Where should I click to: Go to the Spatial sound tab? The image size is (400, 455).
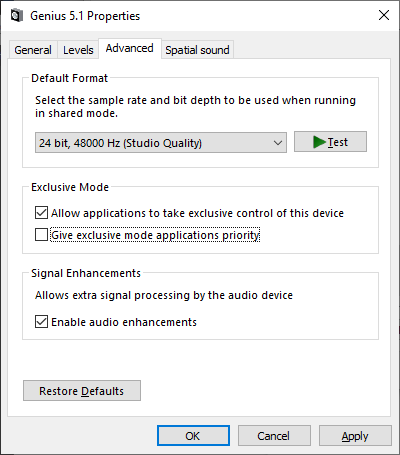tap(197, 50)
